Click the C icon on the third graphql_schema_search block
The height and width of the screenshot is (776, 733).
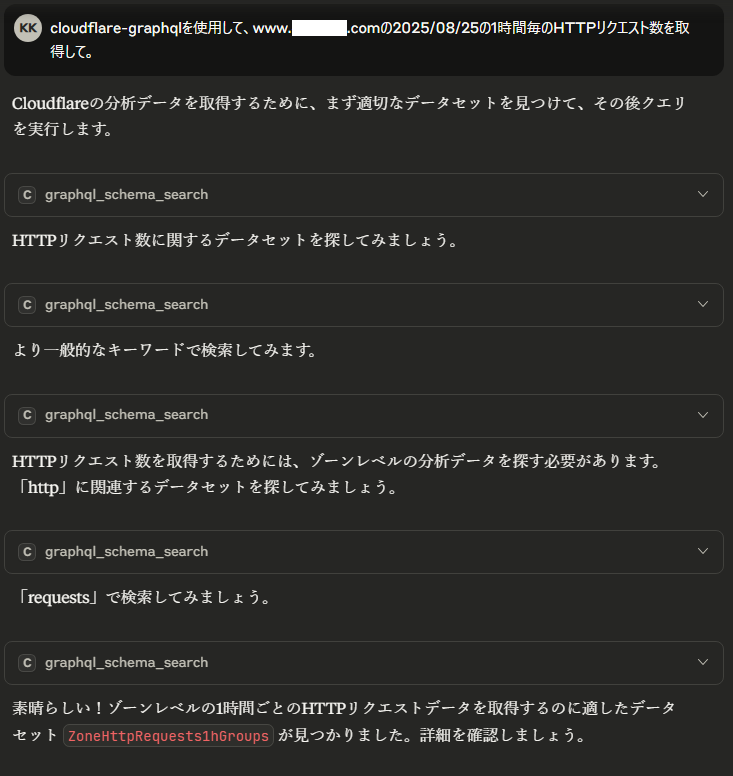coord(28,415)
